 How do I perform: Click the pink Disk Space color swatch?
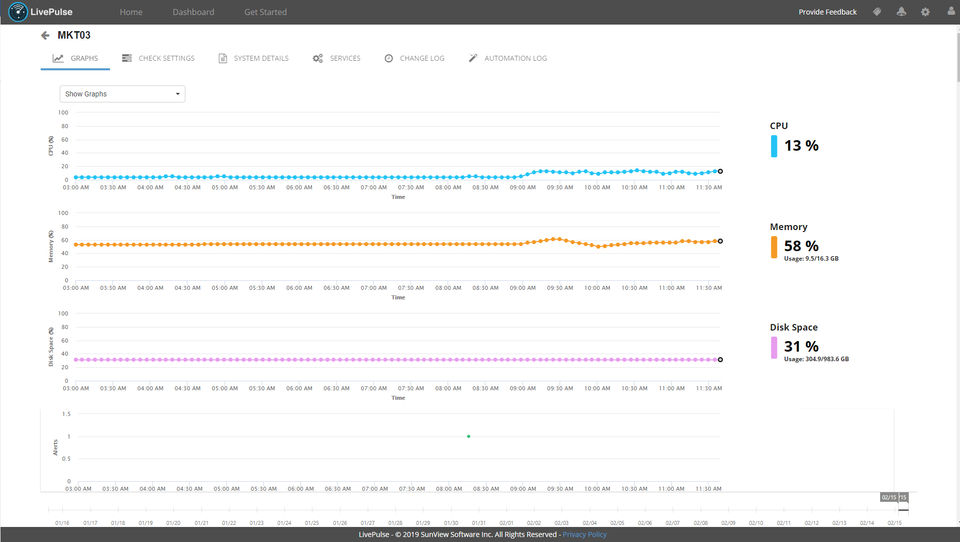pos(774,347)
